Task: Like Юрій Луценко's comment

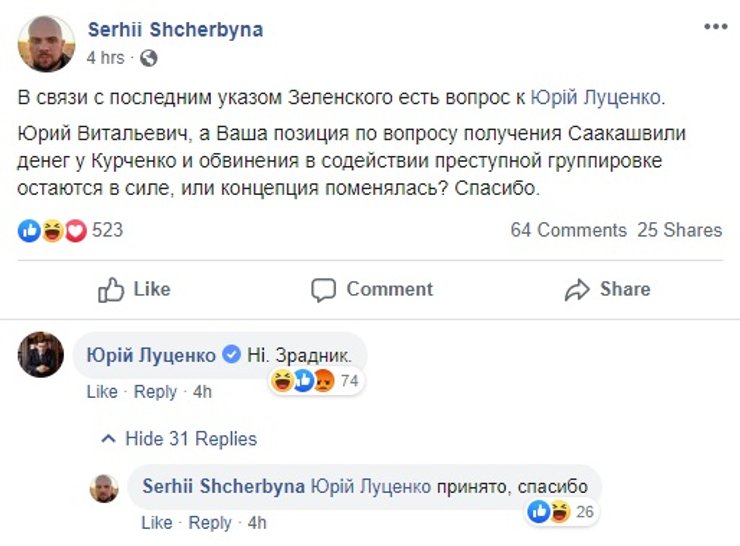Action: point(101,392)
